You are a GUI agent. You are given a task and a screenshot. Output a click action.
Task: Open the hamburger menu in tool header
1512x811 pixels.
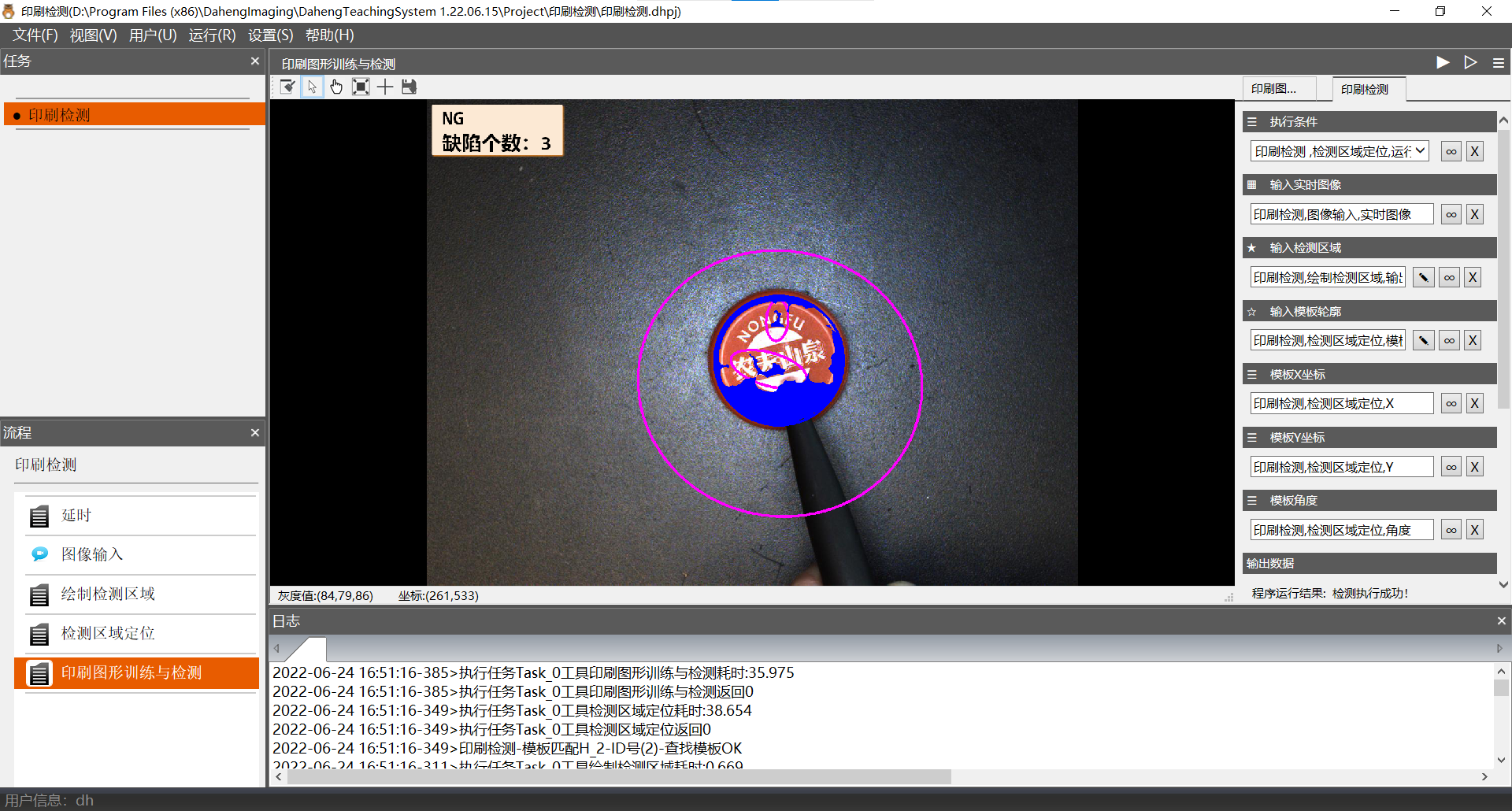coord(1498,63)
